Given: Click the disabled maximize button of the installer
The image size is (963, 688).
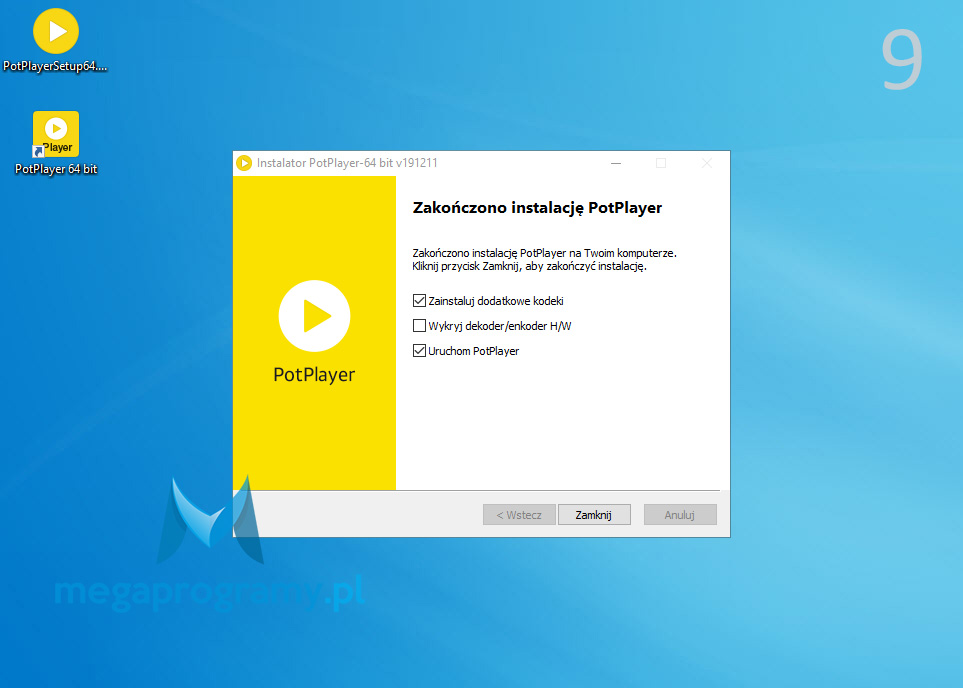Looking at the screenshot, I should [x=661, y=163].
